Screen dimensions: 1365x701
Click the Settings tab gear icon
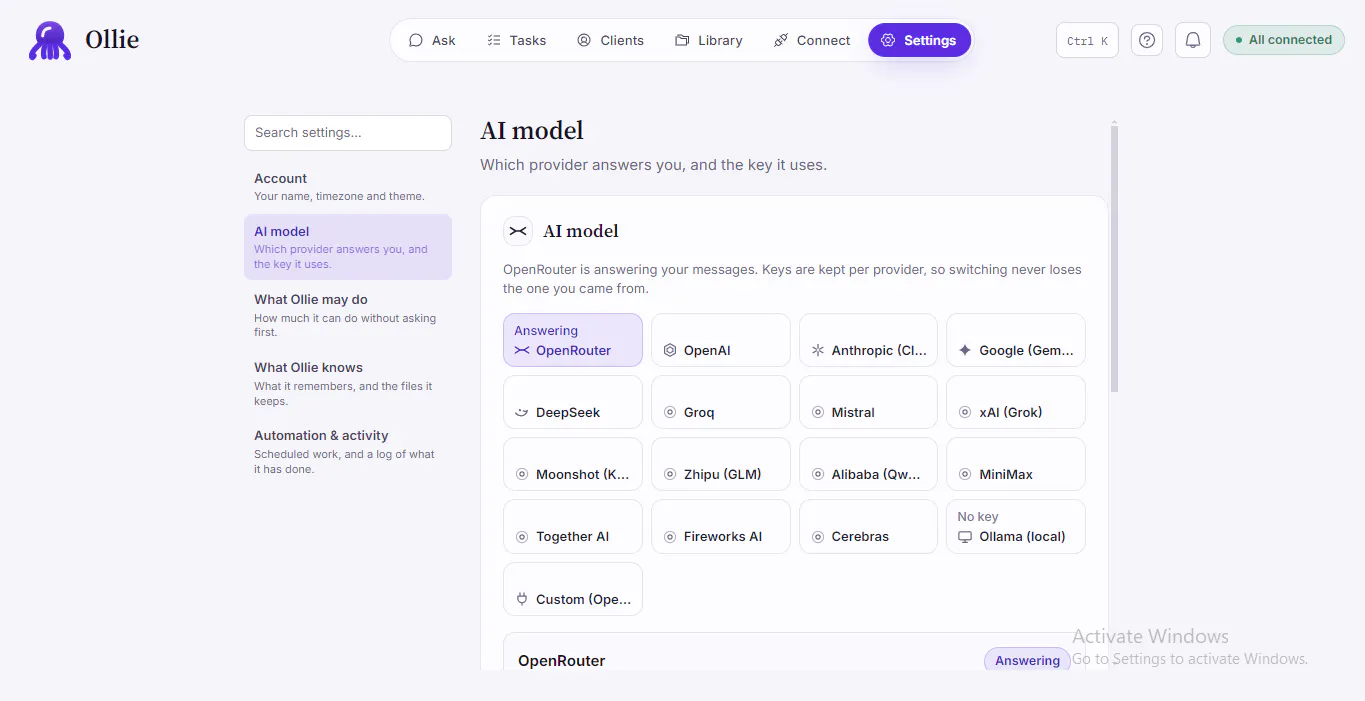(887, 40)
